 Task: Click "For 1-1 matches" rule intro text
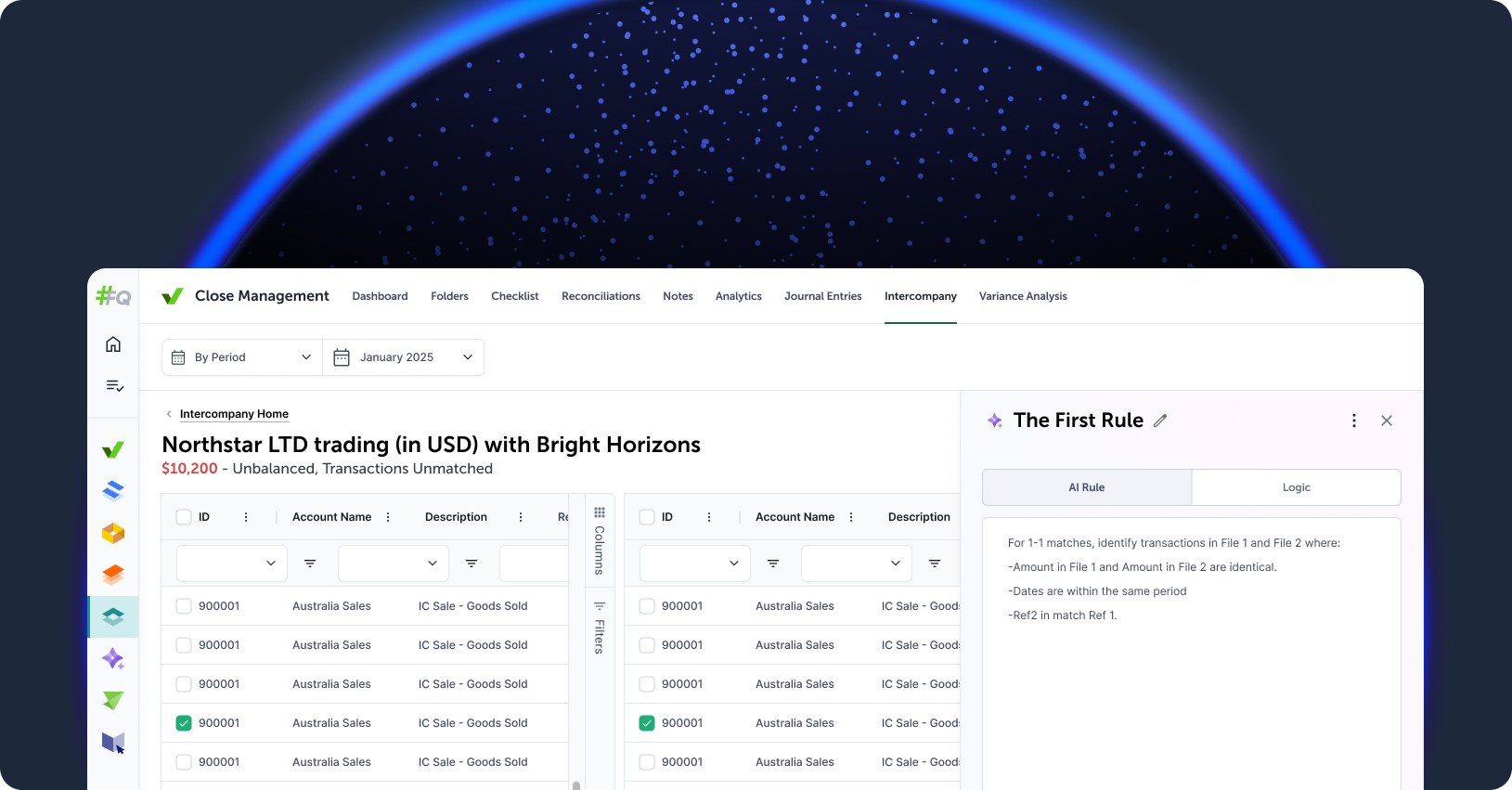pyautogui.click(x=1174, y=543)
